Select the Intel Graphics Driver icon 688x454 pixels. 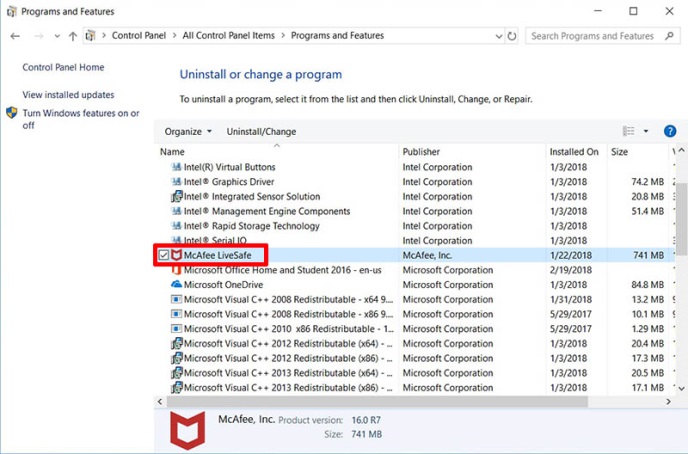[x=176, y=182]
